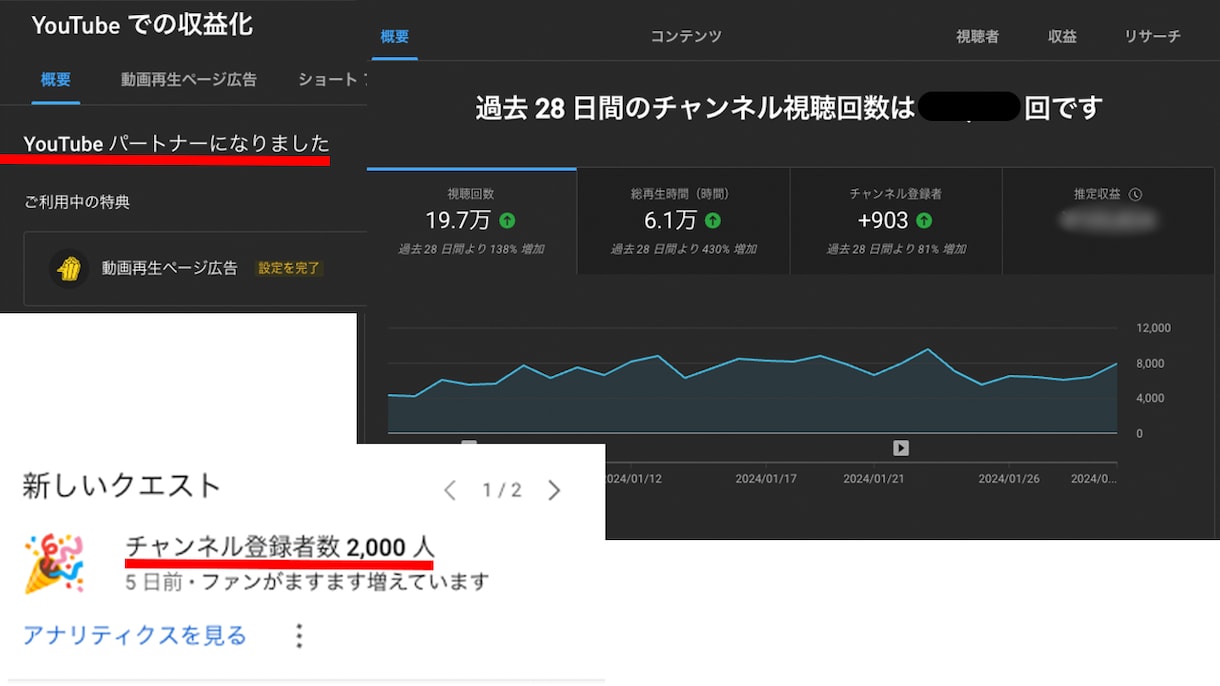This screenshot has height=686, width=1220.
Task: Select the 視聴回数 19.7万 metric card
Action: 471,221
